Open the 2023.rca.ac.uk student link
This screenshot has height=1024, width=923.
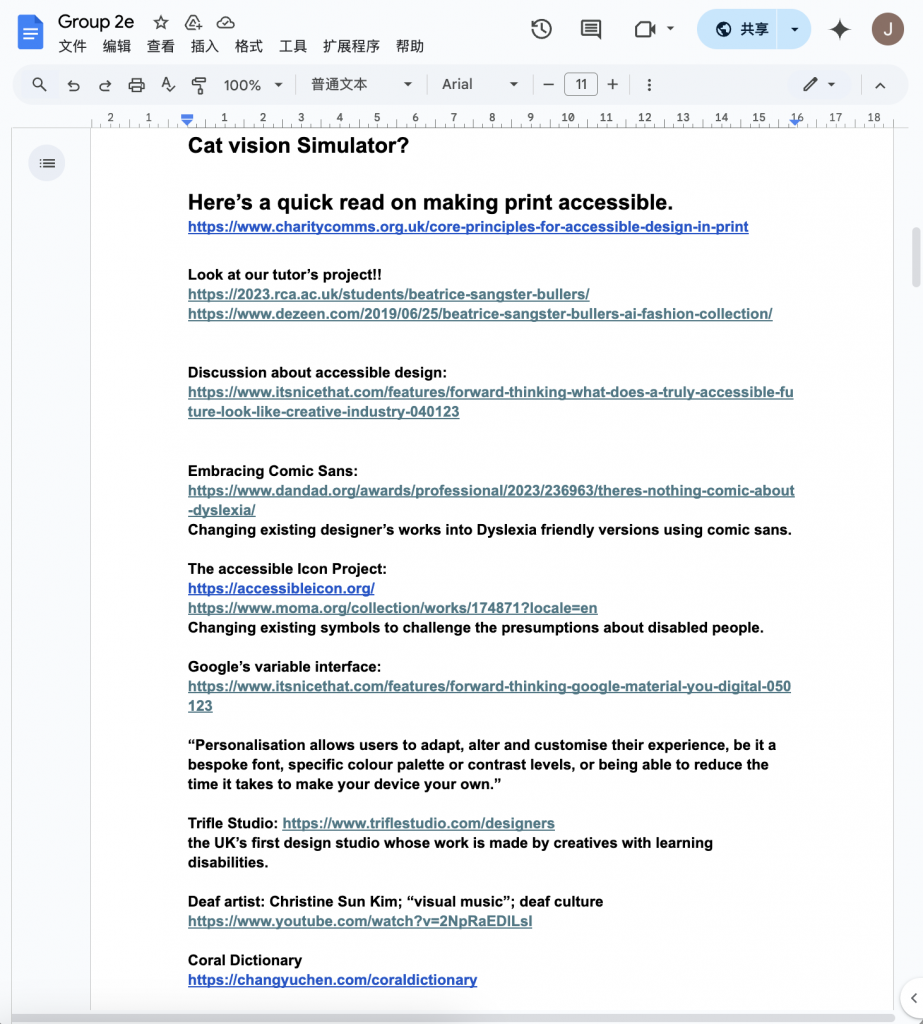point(389,295)
